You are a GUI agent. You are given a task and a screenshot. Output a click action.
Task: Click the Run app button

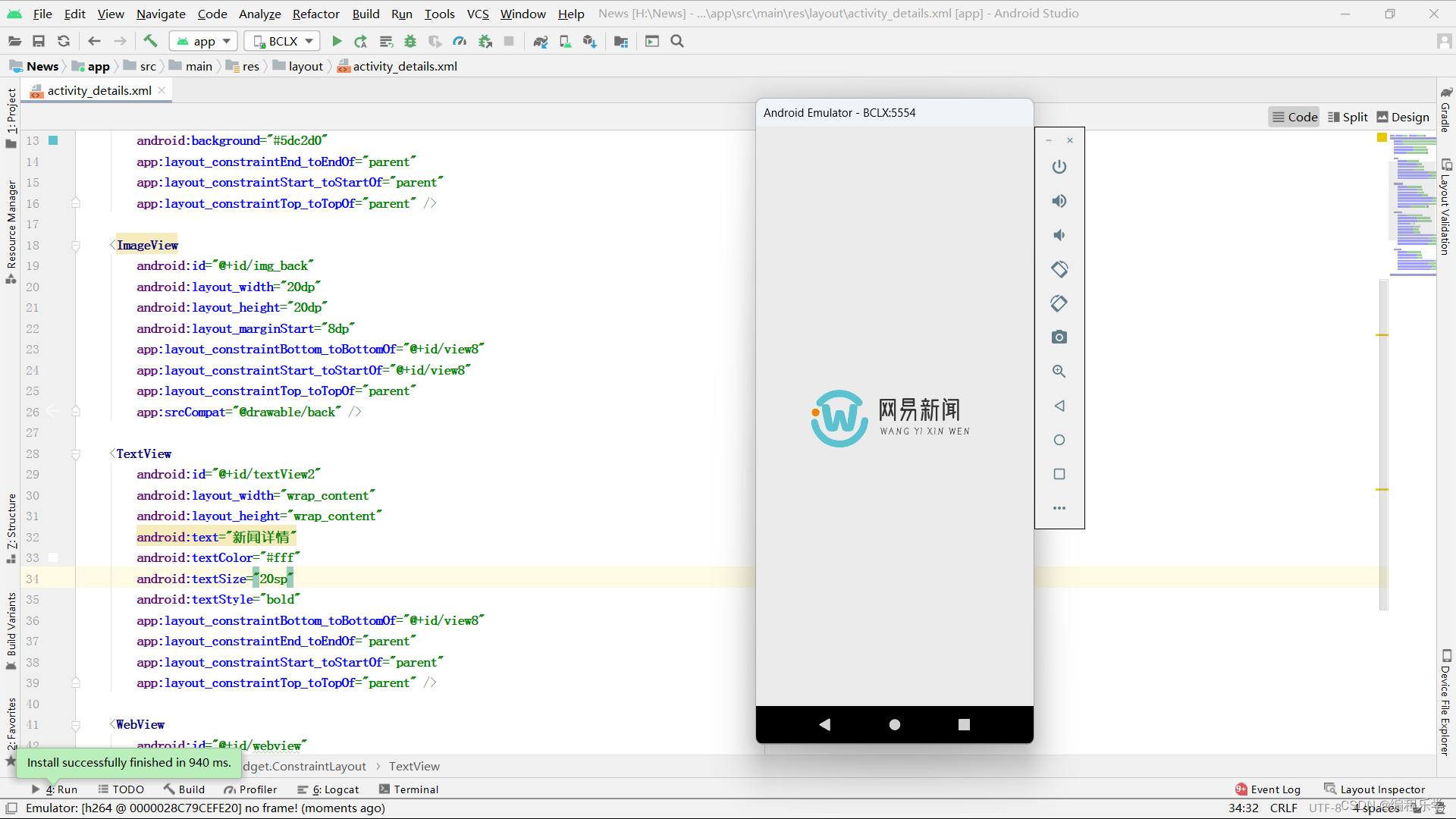tap(337, 41)
